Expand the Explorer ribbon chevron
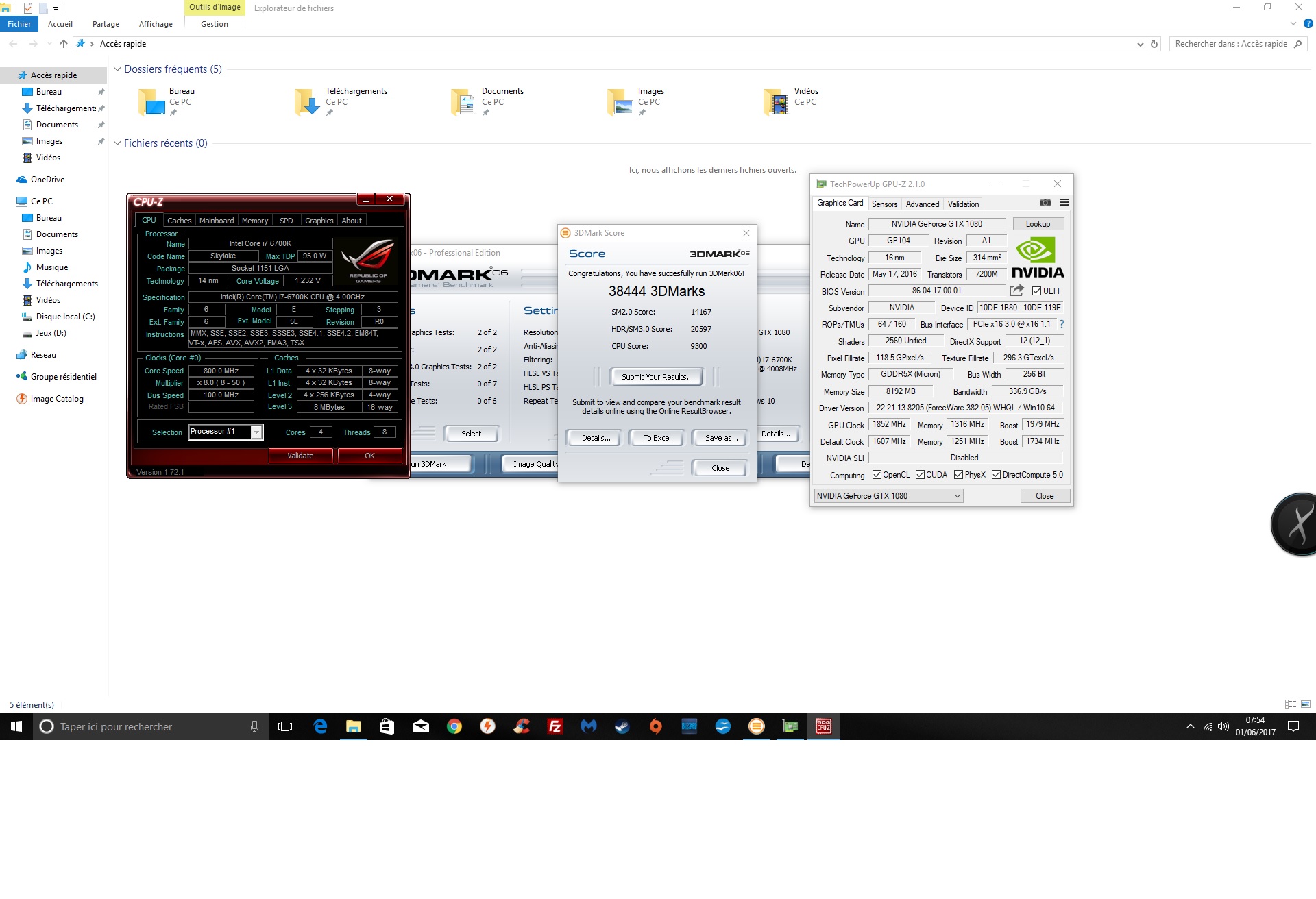The image size is (1316, 899). (x=1293, y=24)
